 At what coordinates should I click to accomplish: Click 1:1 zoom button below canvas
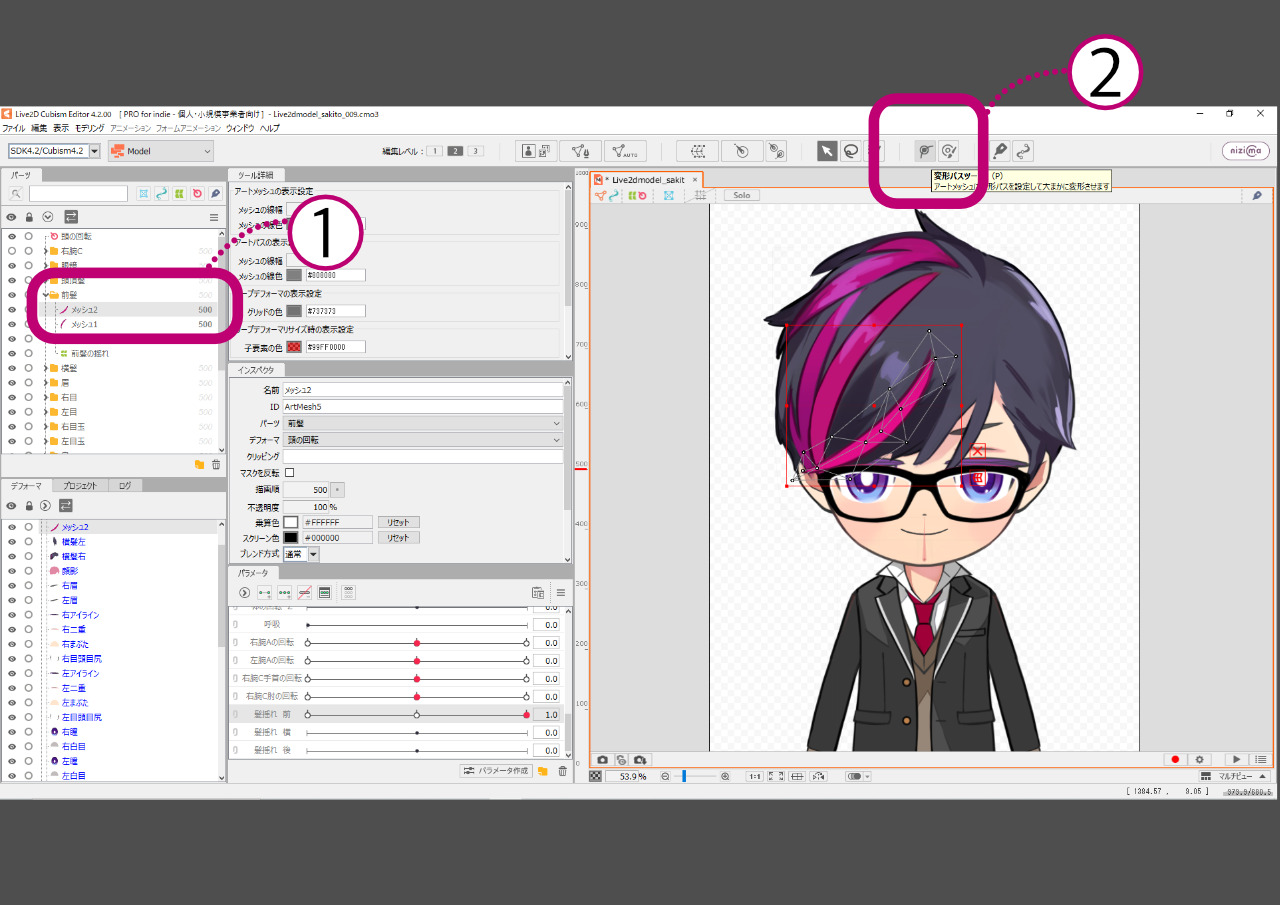754,776
